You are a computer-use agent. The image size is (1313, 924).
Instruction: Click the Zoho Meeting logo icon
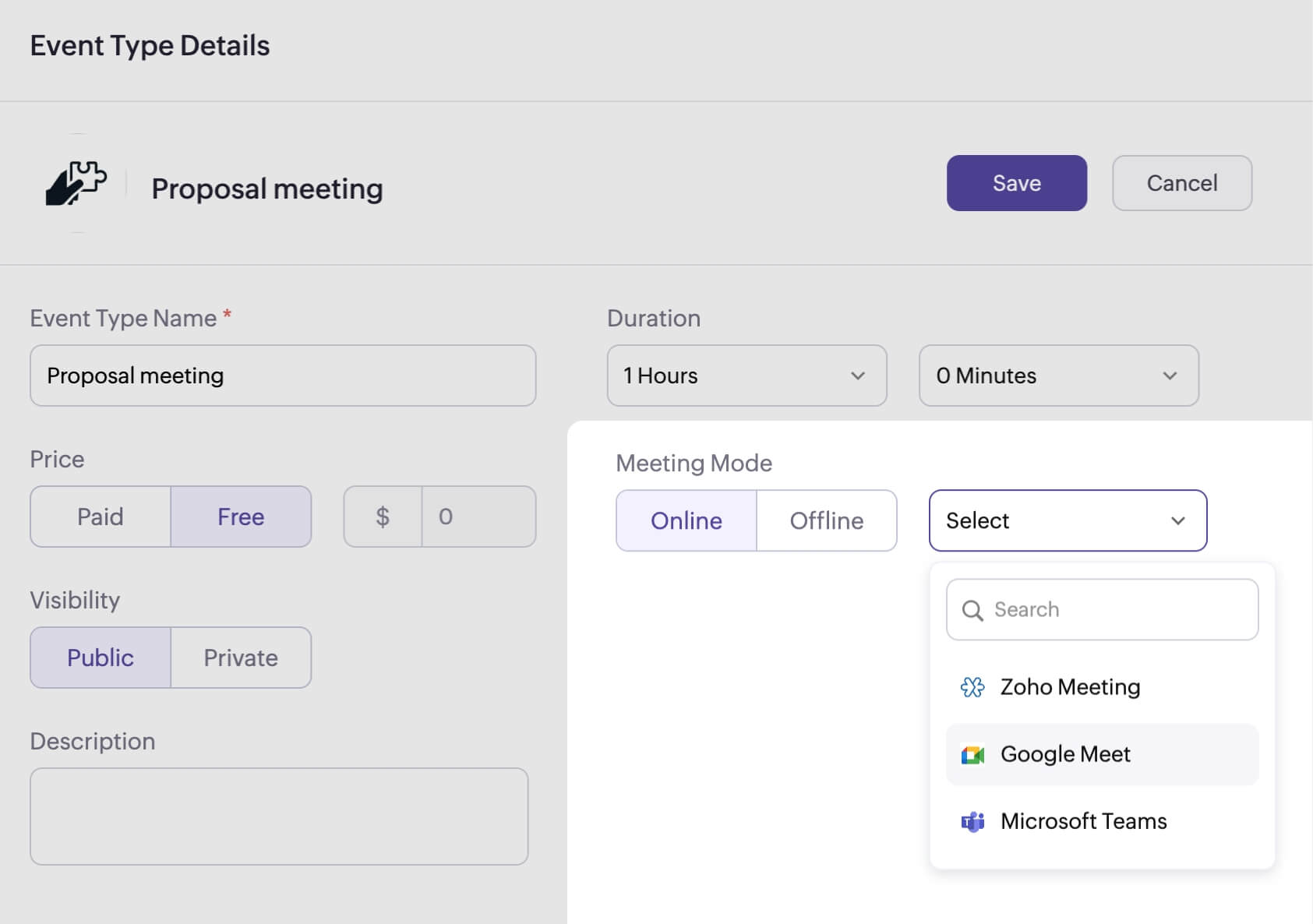972,687
